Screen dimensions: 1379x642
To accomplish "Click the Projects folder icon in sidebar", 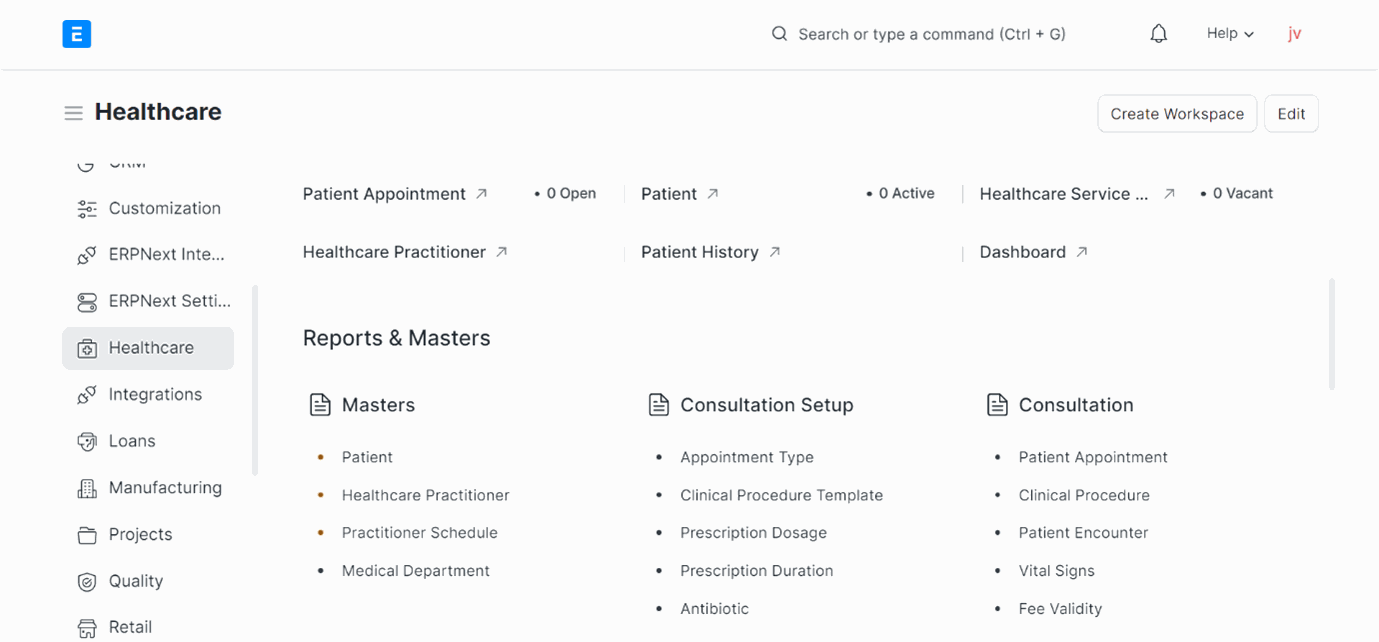I will pyautogui.click(x=87, y=535).
